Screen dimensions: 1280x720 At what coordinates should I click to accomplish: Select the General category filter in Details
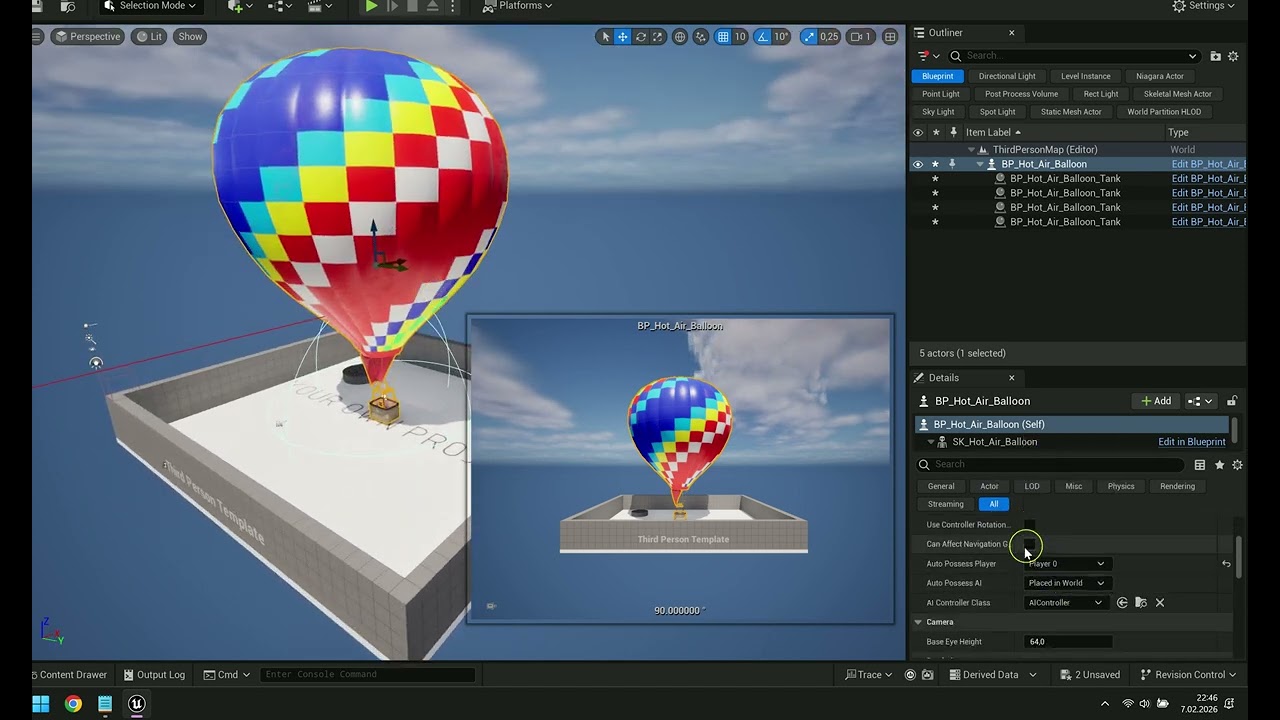pos(941,486)
